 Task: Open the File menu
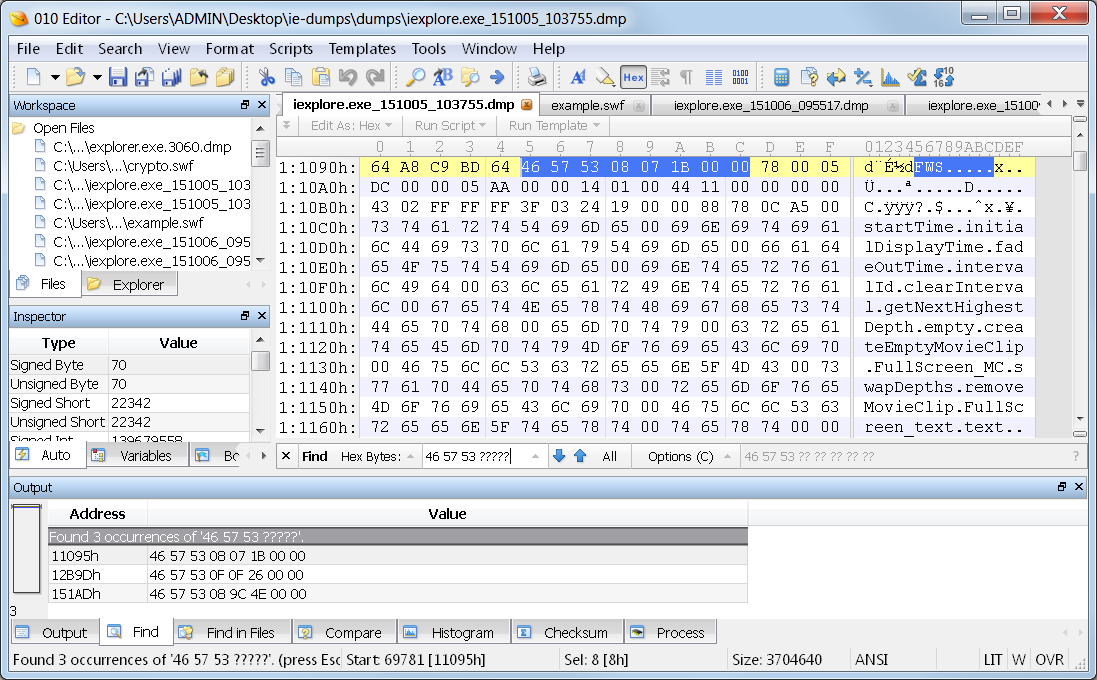point(28,49)
